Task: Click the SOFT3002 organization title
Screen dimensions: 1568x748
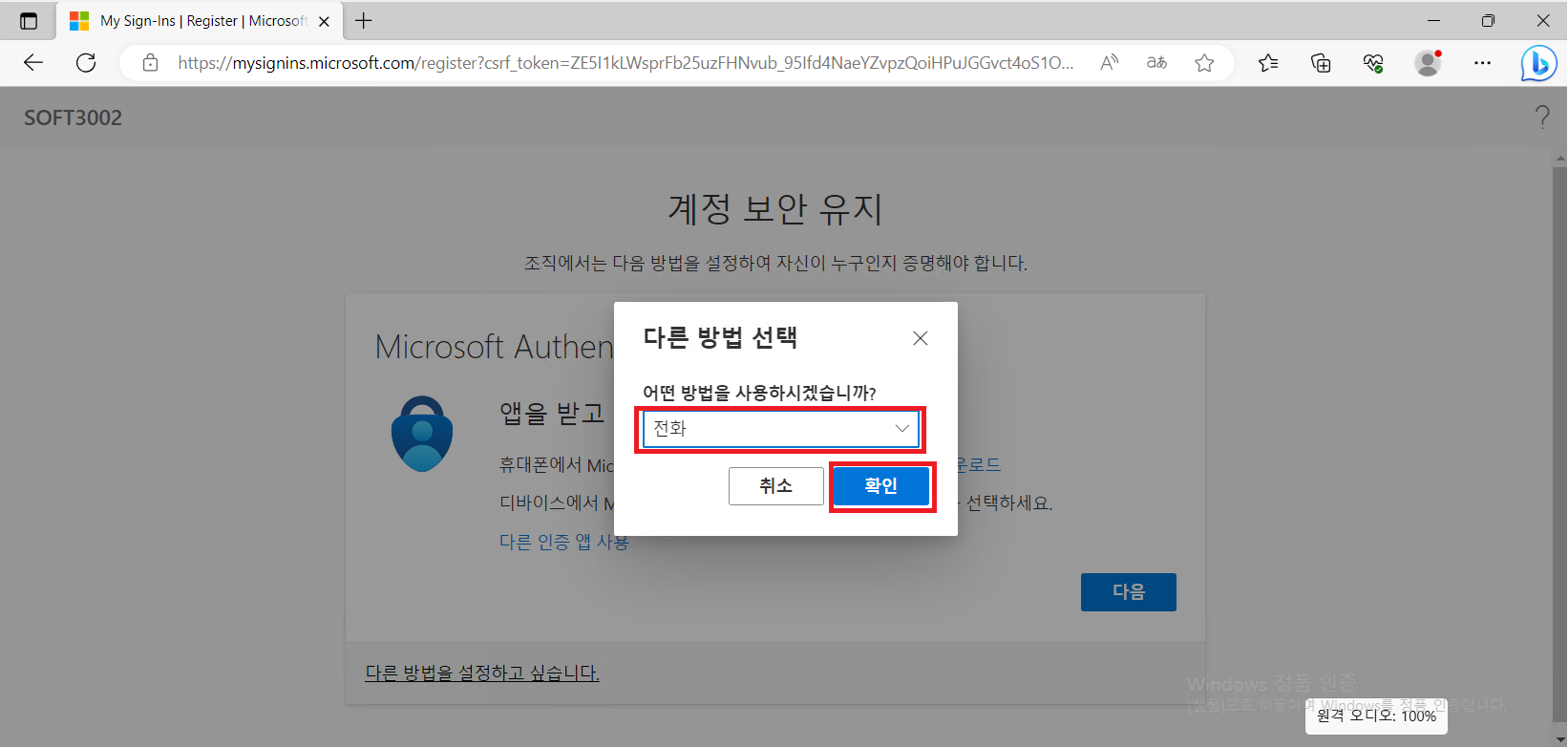Action: coord(74,118)
